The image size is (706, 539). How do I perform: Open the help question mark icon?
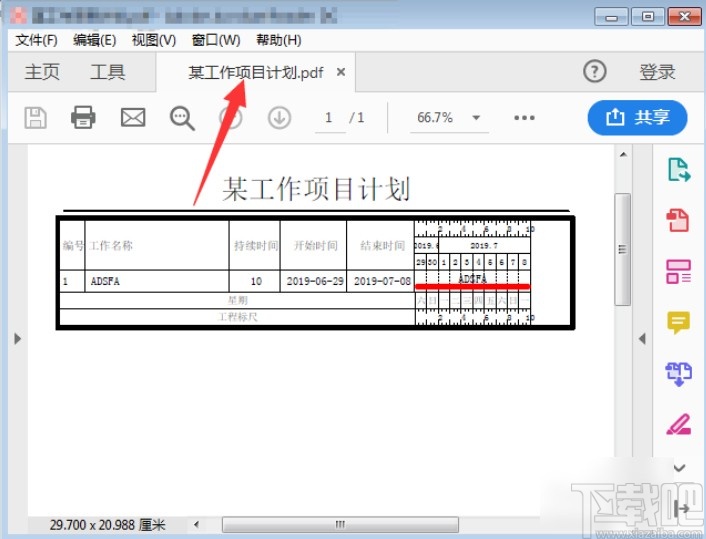pyautogui.click(x=595, y=72)
